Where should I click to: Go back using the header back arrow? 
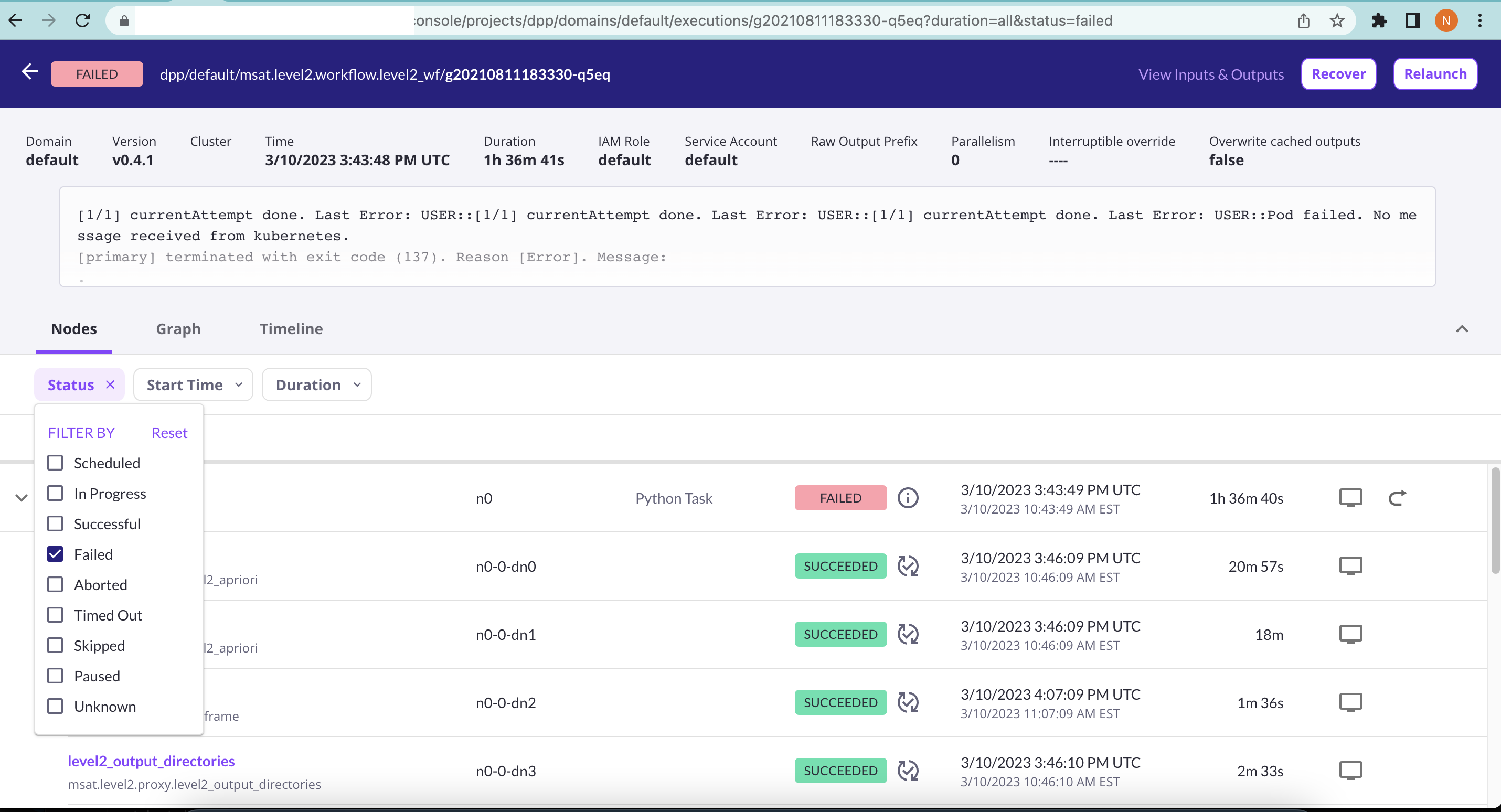point(29,72)
